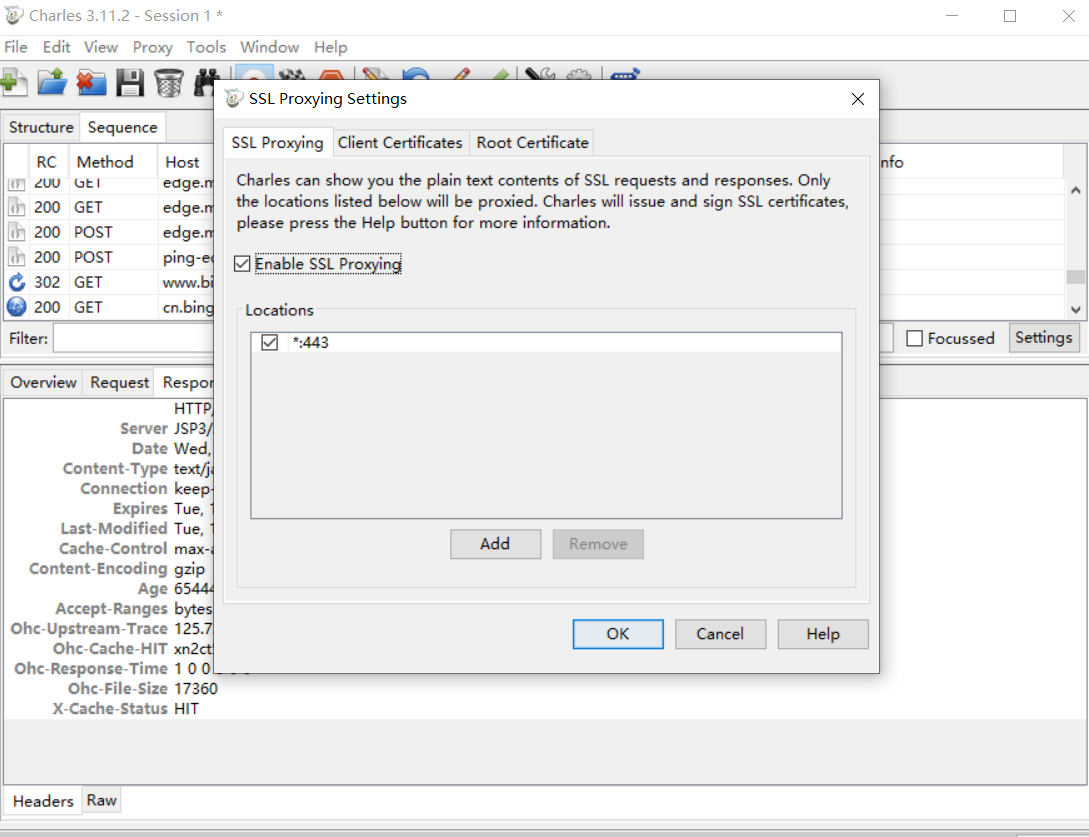Select the document icon of the ping-e POST row
Screen dimensions: 1089x837
pos(17,257)
